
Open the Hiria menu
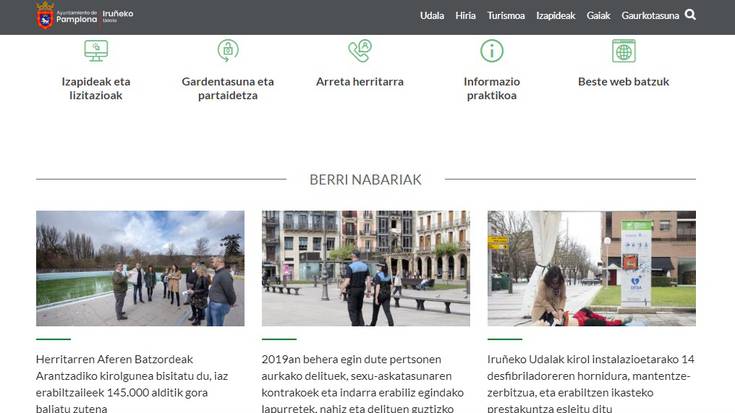(465, 15)
